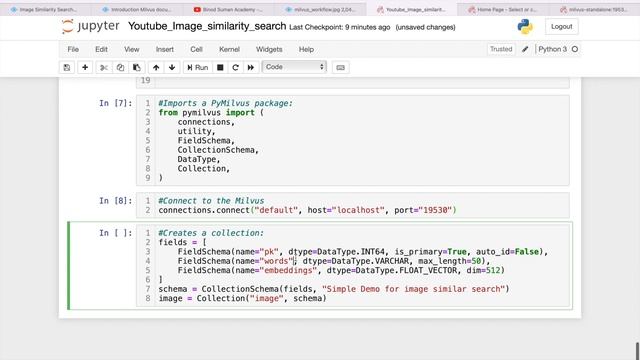Open the Widgets menu
Screen dimensions: 640x360
pyautogui.click(x=269, y=49)
